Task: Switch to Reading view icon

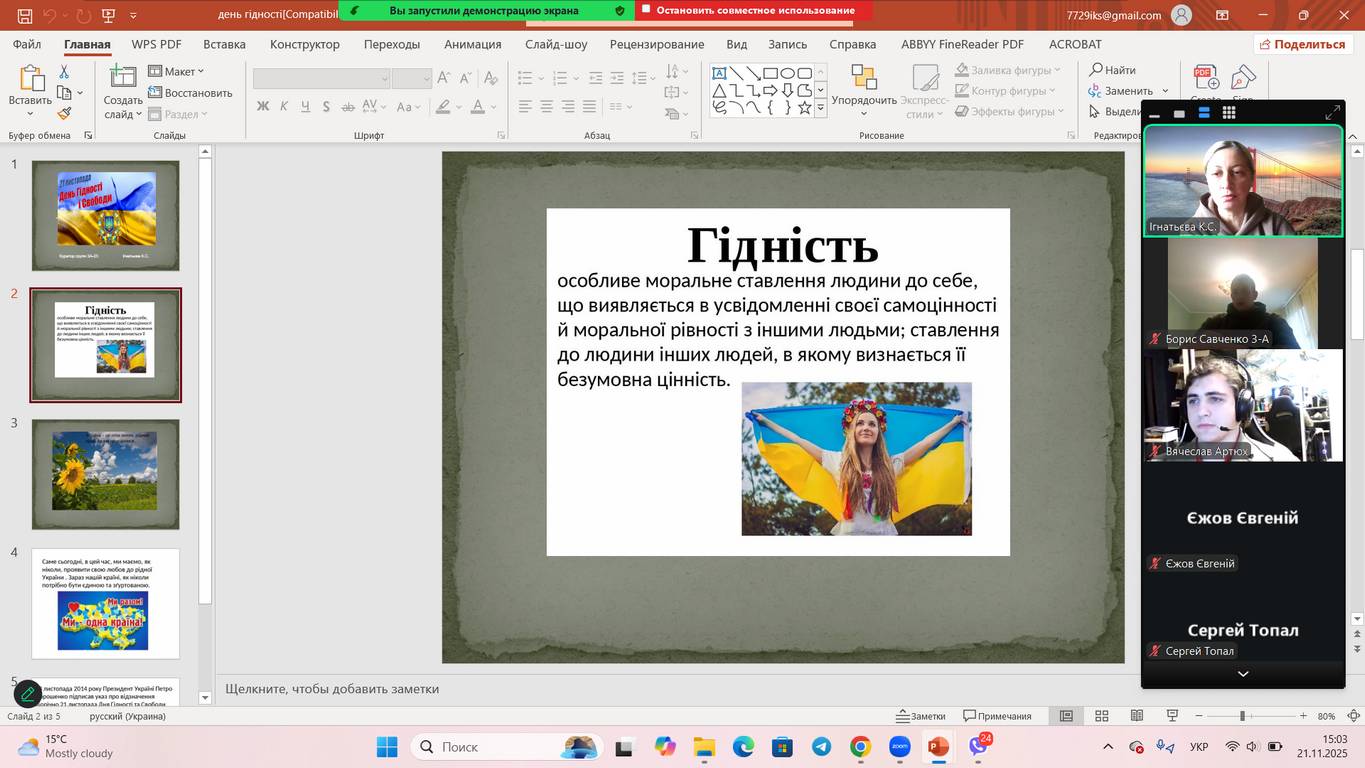Action: point(1137,716)
